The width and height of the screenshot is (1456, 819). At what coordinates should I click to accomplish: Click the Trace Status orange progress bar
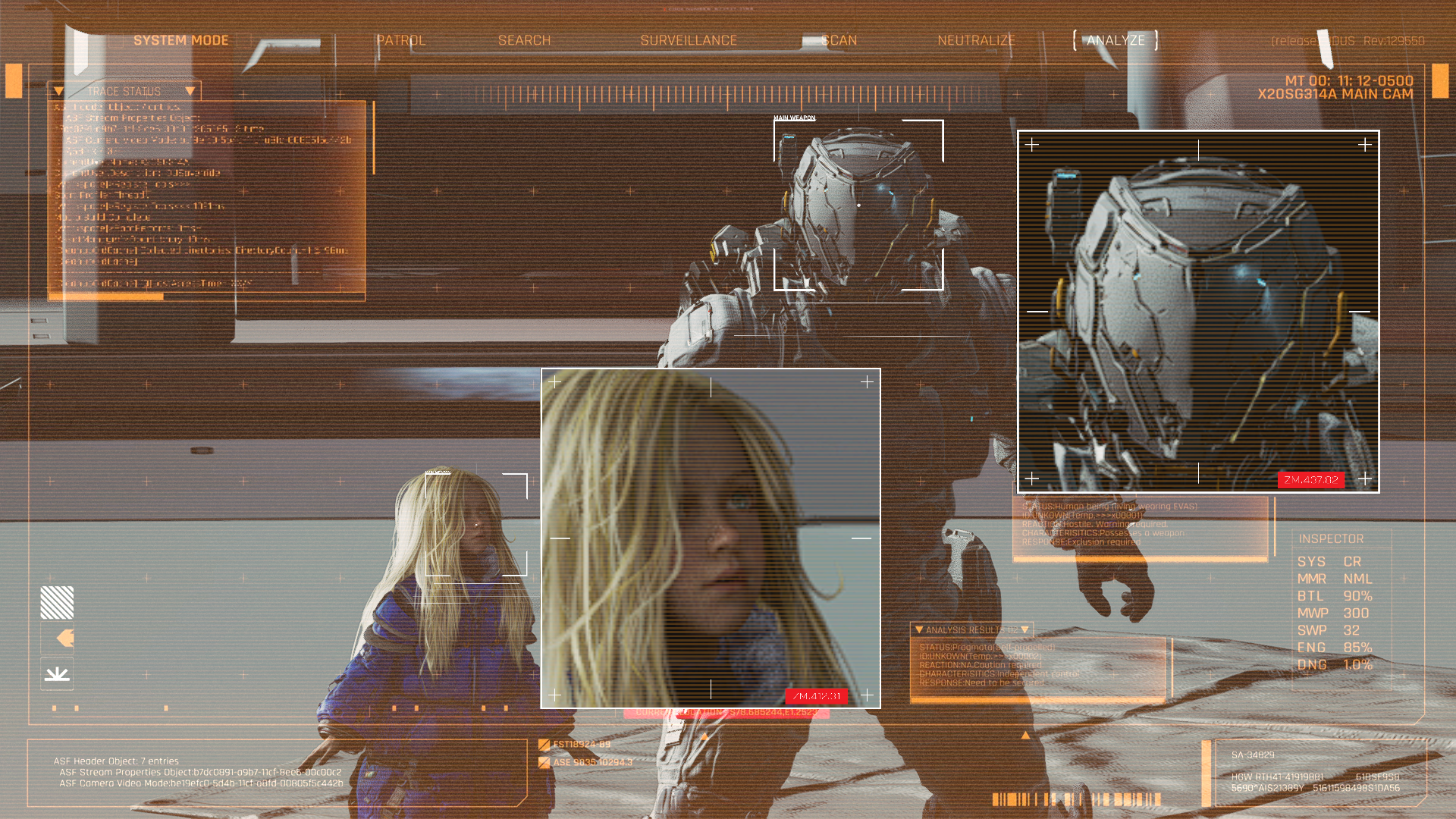pos(106,297)
